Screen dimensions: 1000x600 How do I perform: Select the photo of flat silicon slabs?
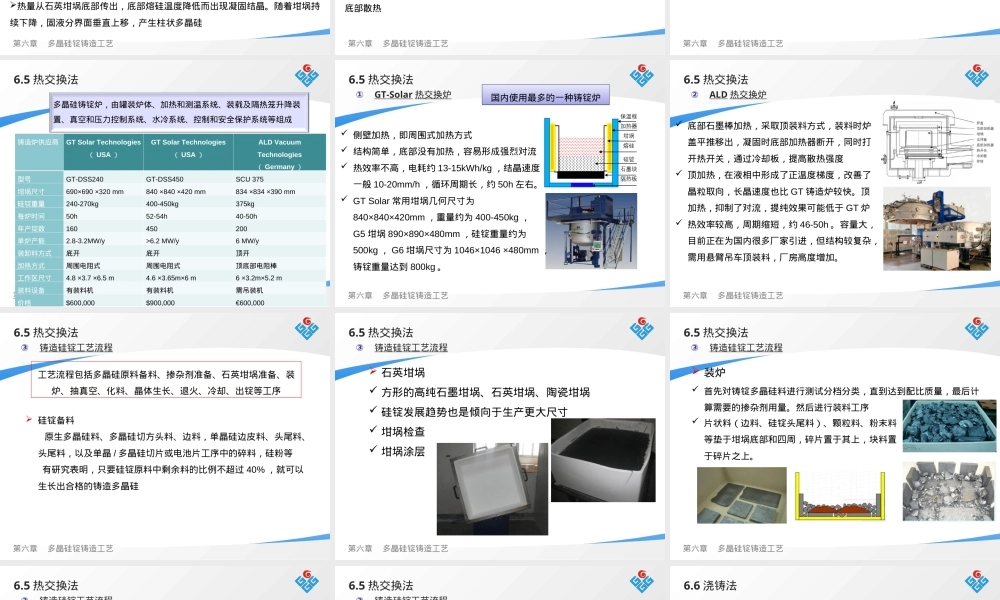pyautogui.click(x=742, y=495)
